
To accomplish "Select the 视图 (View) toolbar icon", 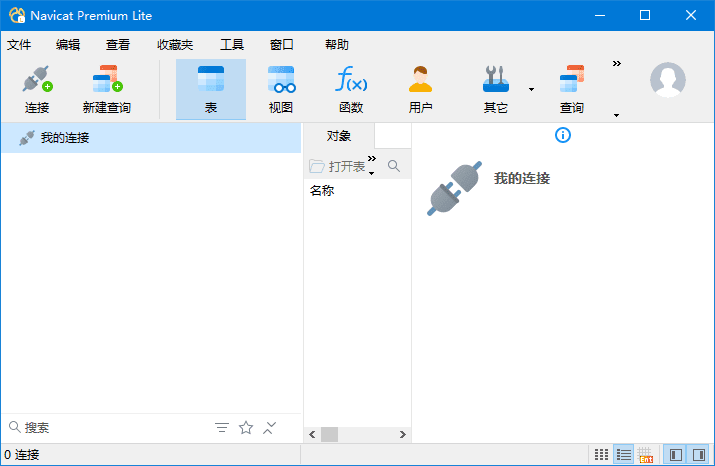I will (x=281, y=89).
